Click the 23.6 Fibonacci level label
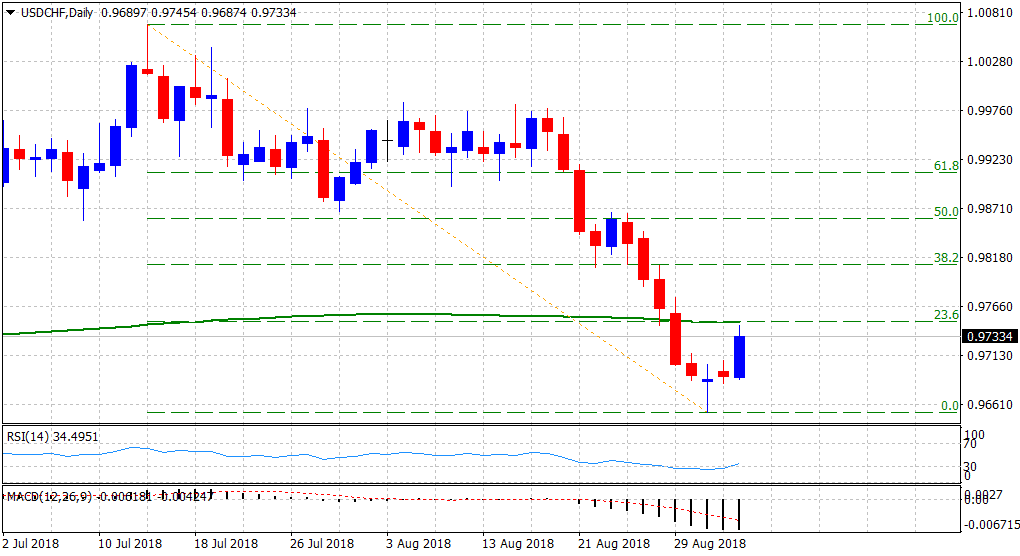The height and width of the screenshot is (556, 1020). click(946, 314)
